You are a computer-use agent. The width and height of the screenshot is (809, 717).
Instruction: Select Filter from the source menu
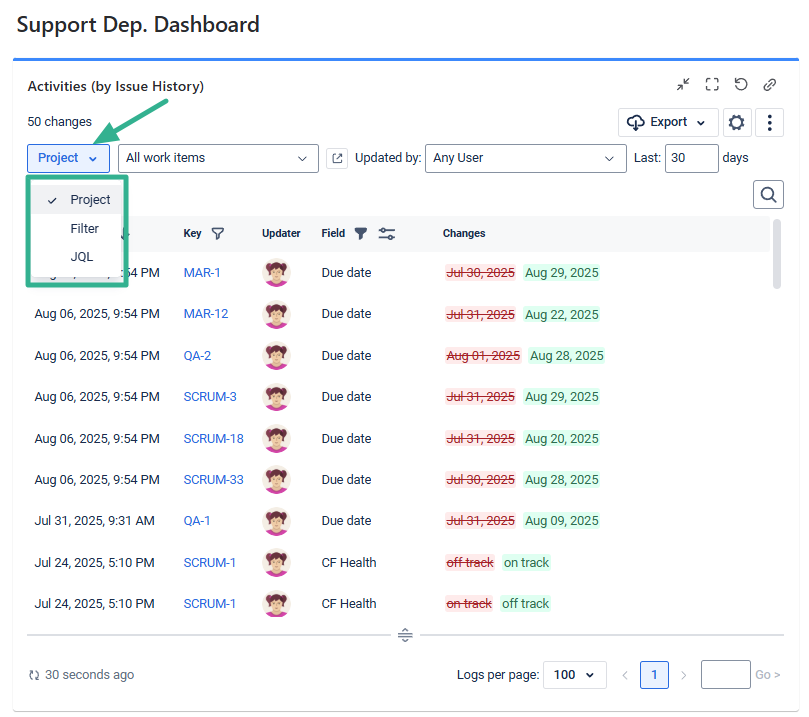pos(84,229)
